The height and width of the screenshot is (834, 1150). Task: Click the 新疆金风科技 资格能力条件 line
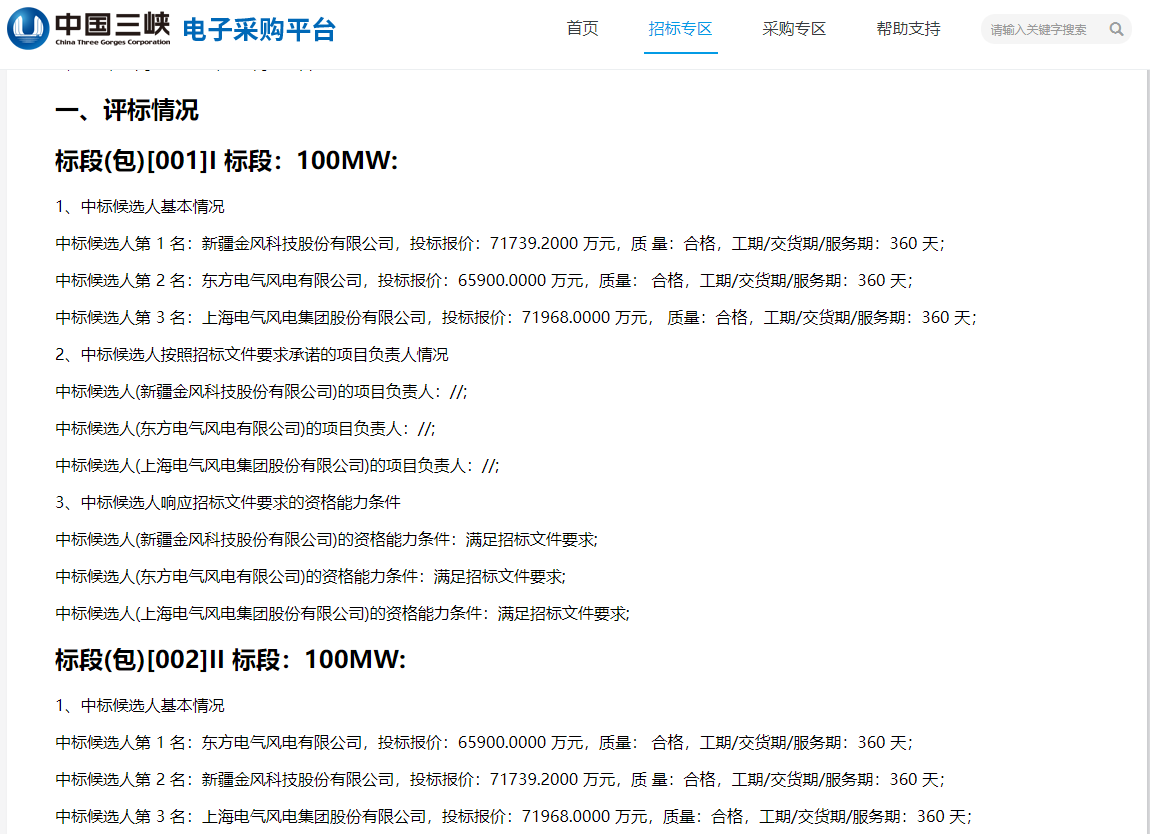point(327,540)
